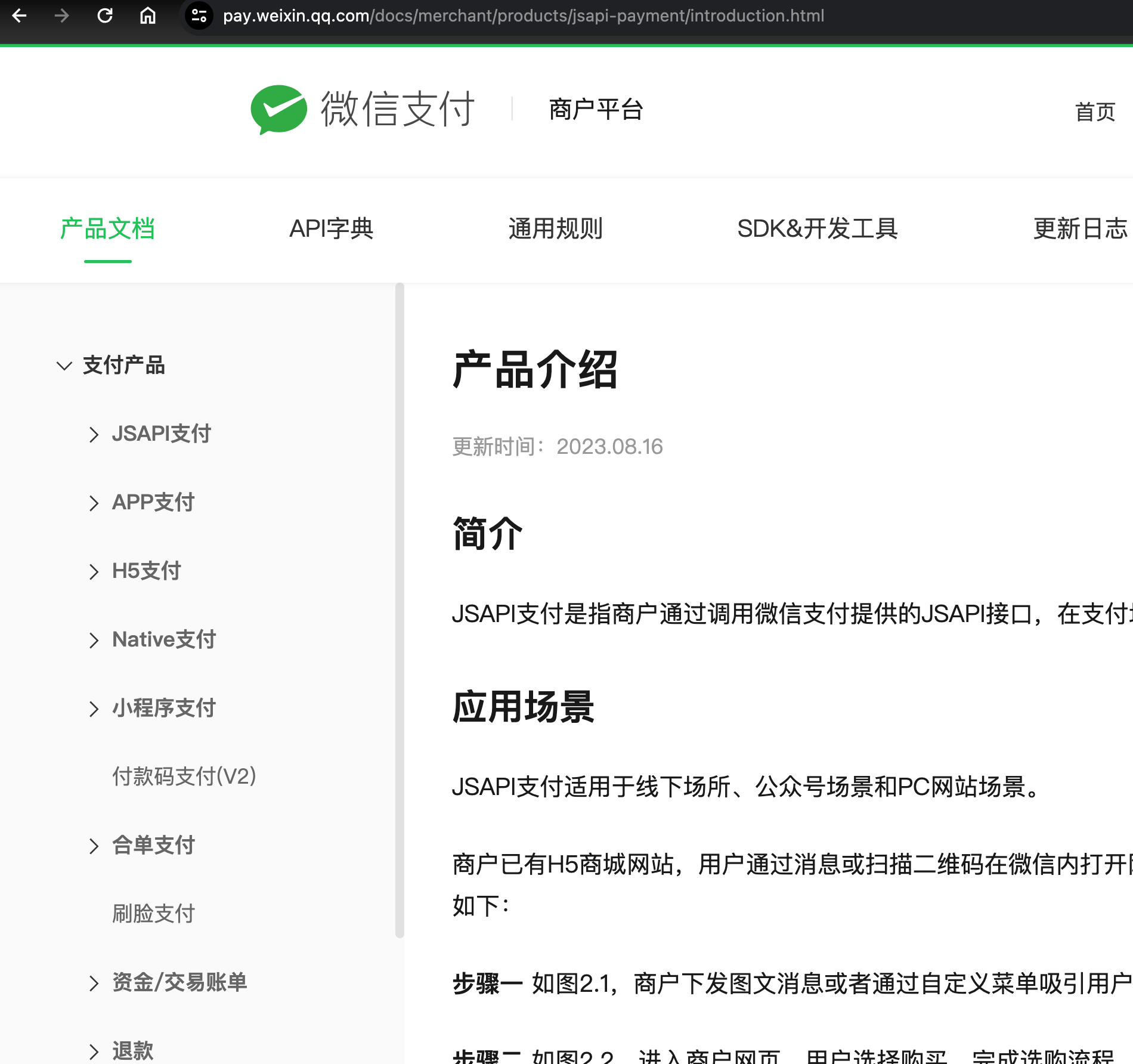Expand the 小程序支付 chevron
This screenshot has width=1133, height=1064.
point(94,709)
